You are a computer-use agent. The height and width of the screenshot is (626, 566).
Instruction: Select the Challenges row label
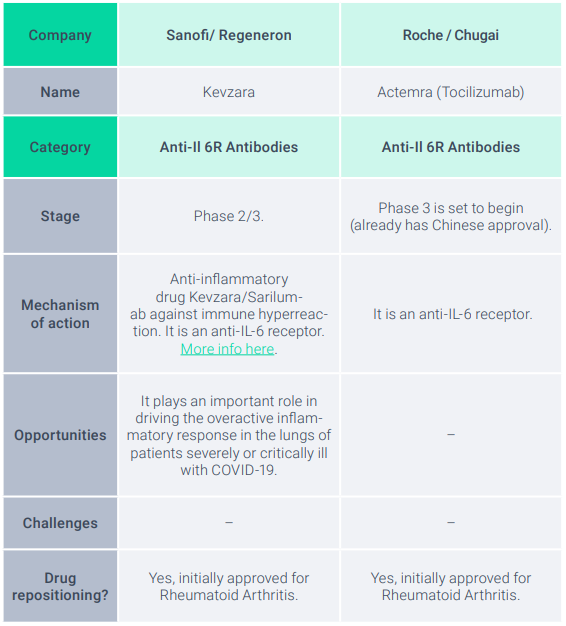[x=60, y=523]
